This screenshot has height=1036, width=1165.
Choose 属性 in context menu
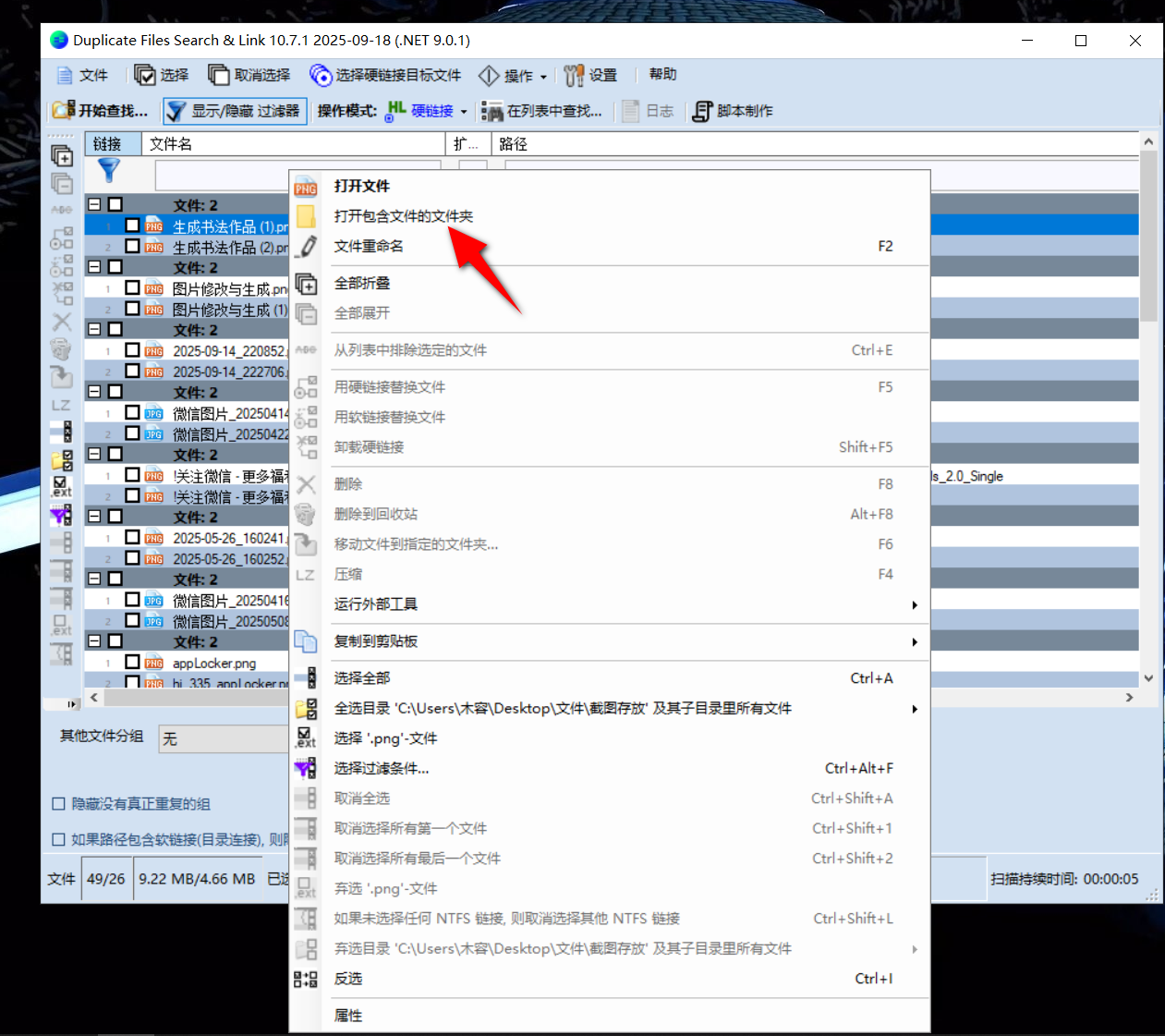point(610,1016)
